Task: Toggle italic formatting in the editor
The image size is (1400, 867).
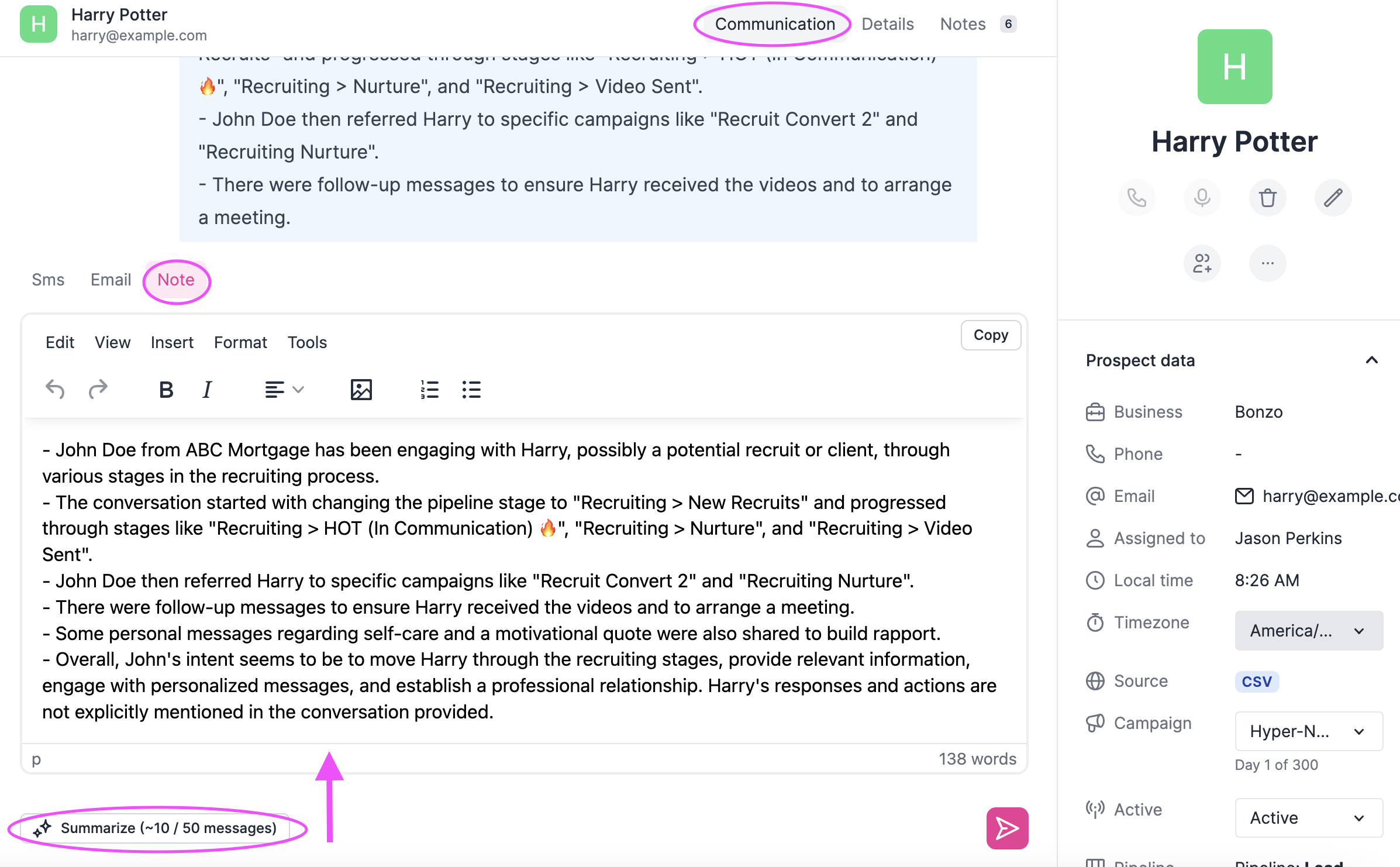Action: click(x=206, y=389)
